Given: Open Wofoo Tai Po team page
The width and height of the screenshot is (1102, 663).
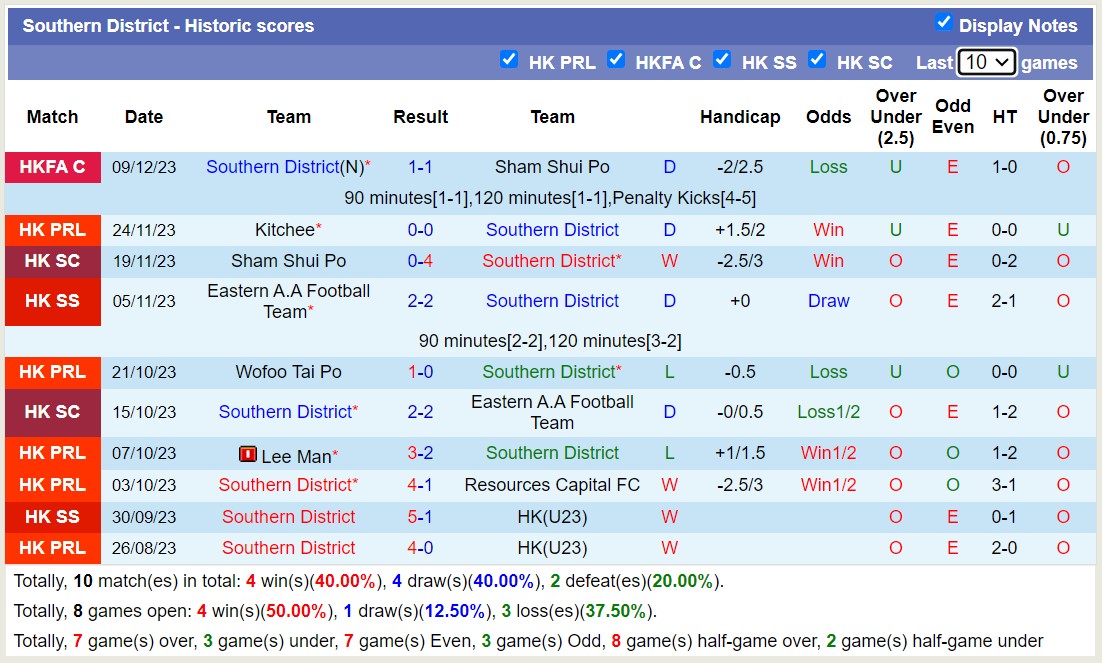Looking at the screenshot, I should (x=288, y=372).
